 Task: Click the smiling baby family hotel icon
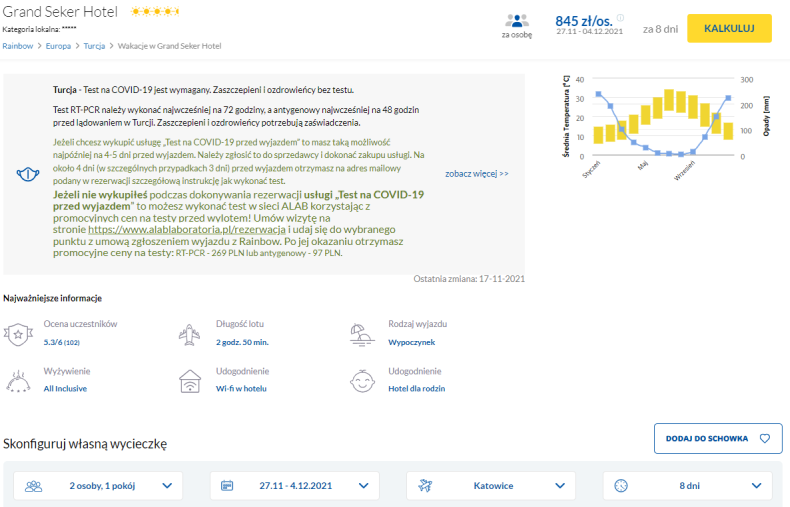click(x=362, y=381)
